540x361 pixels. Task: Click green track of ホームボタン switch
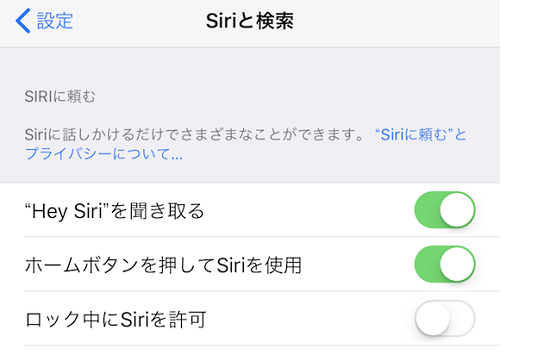[x=426, y=264]
